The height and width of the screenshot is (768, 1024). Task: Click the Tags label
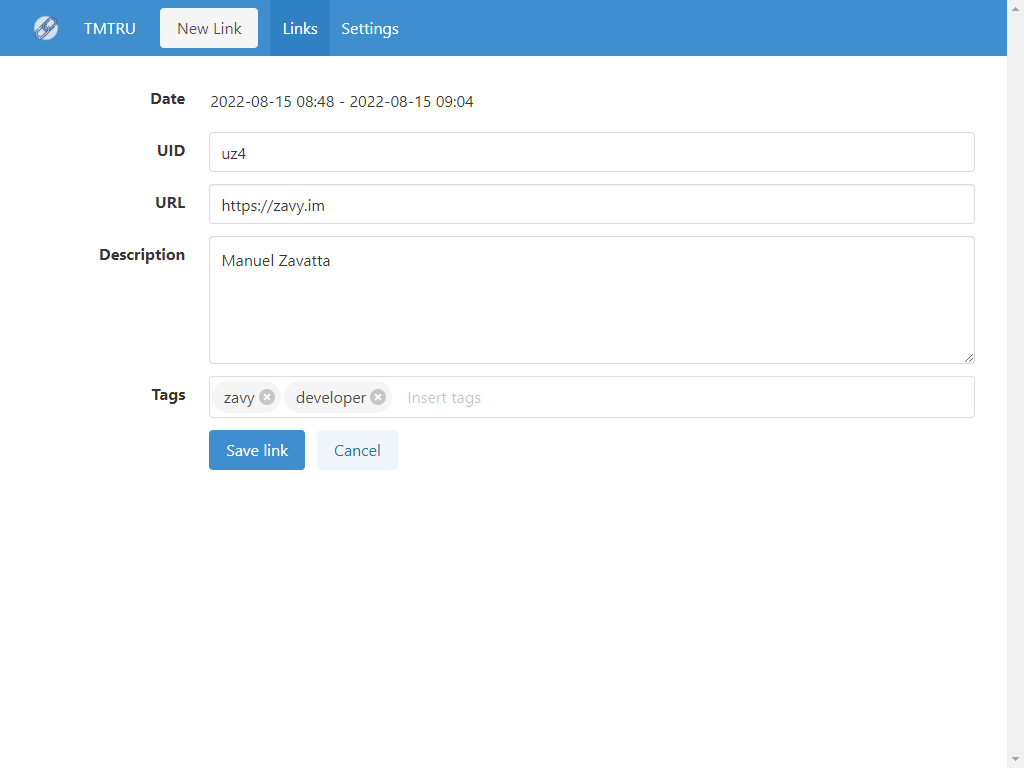168,395
